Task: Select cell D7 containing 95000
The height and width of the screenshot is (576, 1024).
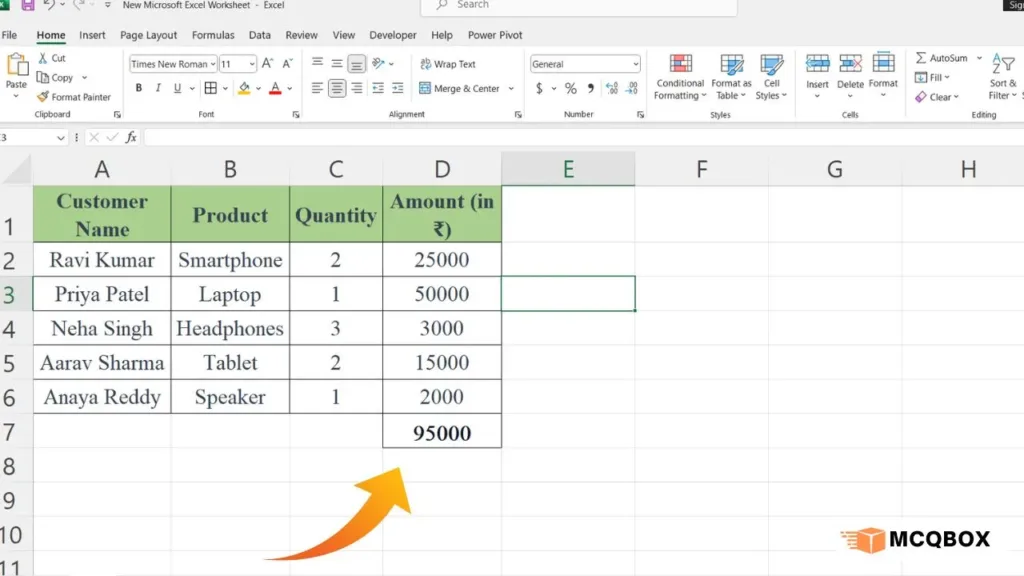Action: click(442, 432)
